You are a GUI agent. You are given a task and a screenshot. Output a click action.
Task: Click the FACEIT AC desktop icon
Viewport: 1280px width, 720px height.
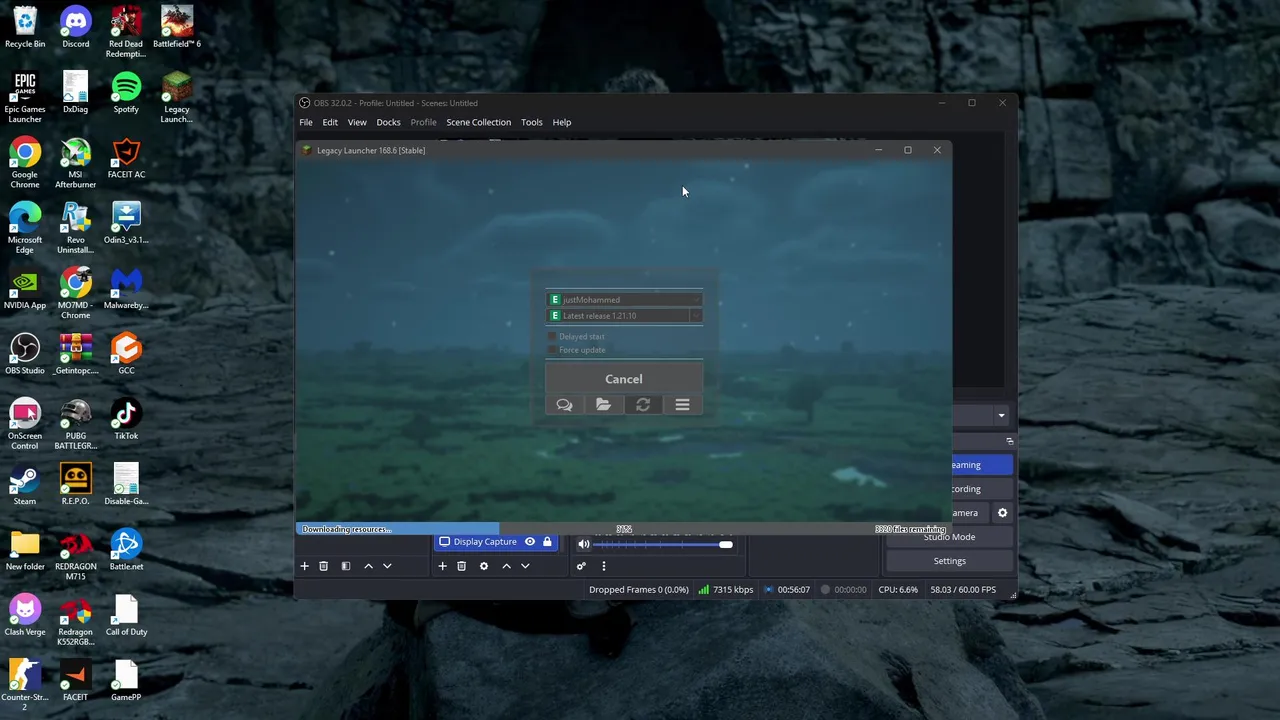point(126,158)
